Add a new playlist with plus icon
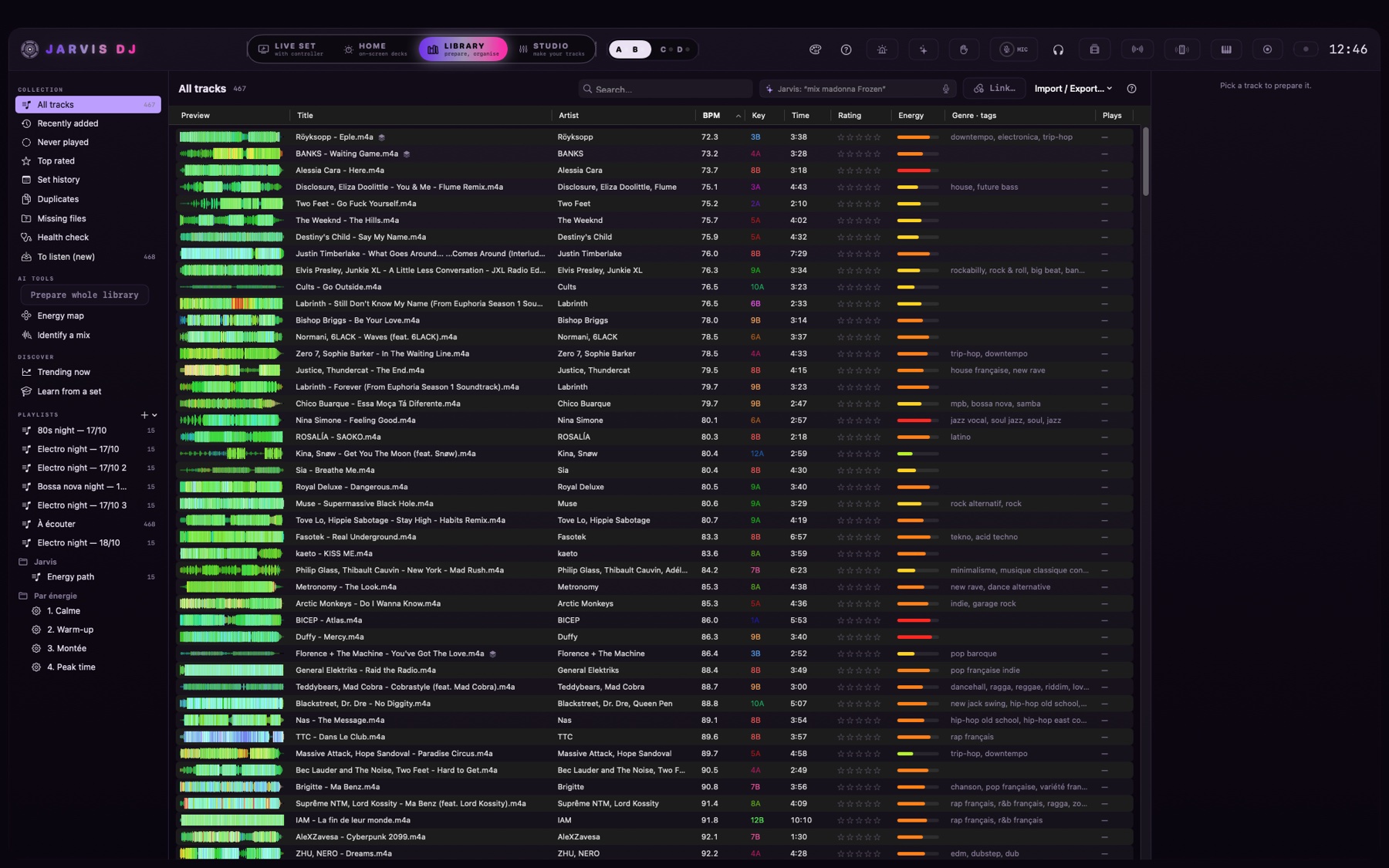 (x=144, y=415)
